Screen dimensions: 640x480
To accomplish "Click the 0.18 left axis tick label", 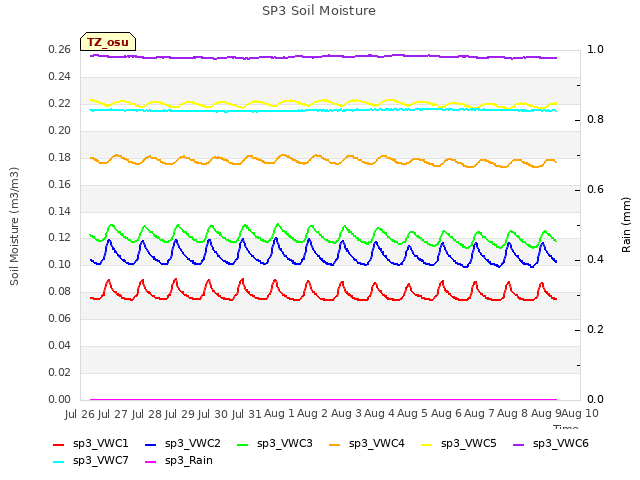I will 60,158.
